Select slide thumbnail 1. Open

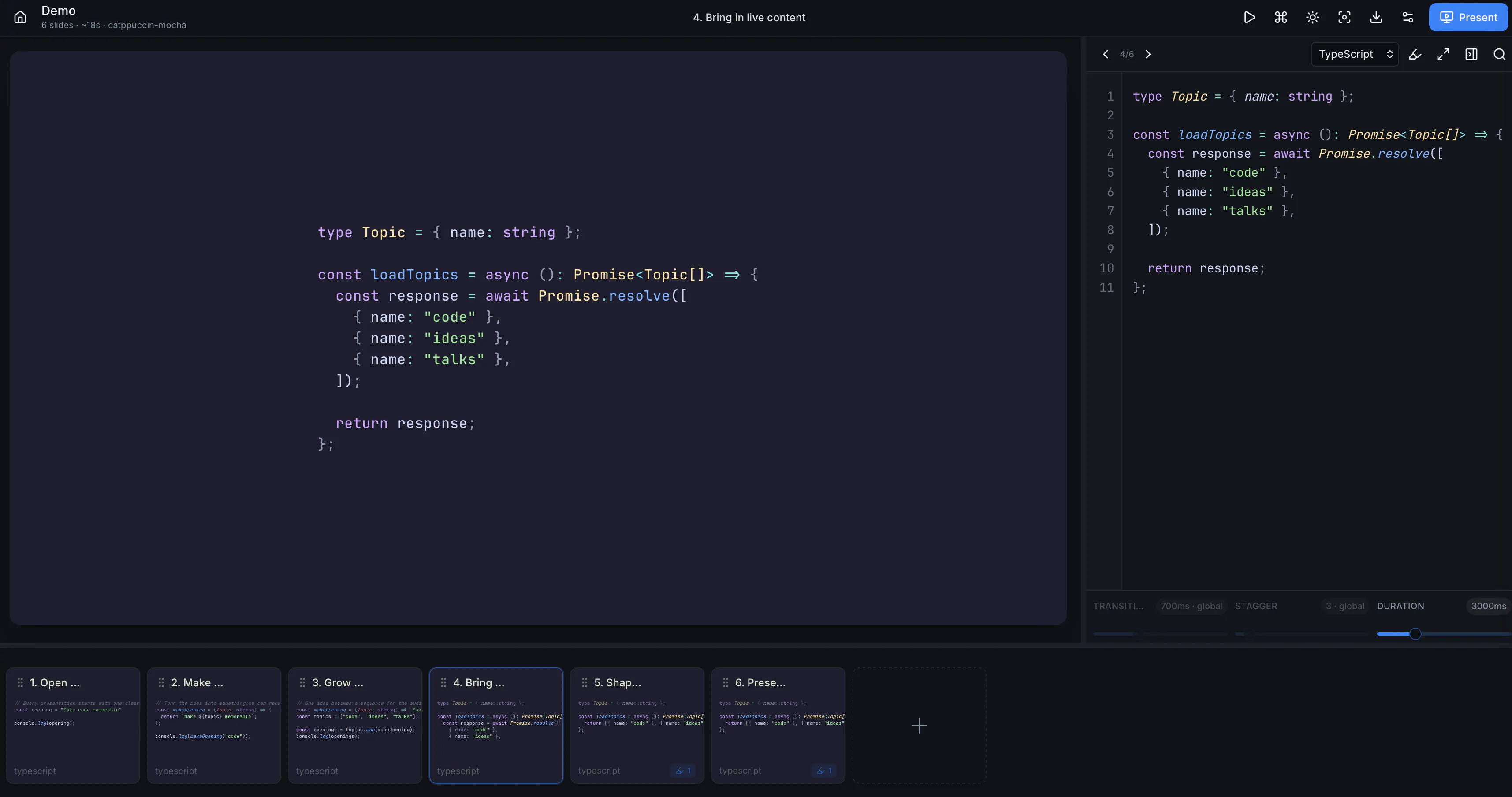pos(73,726)
